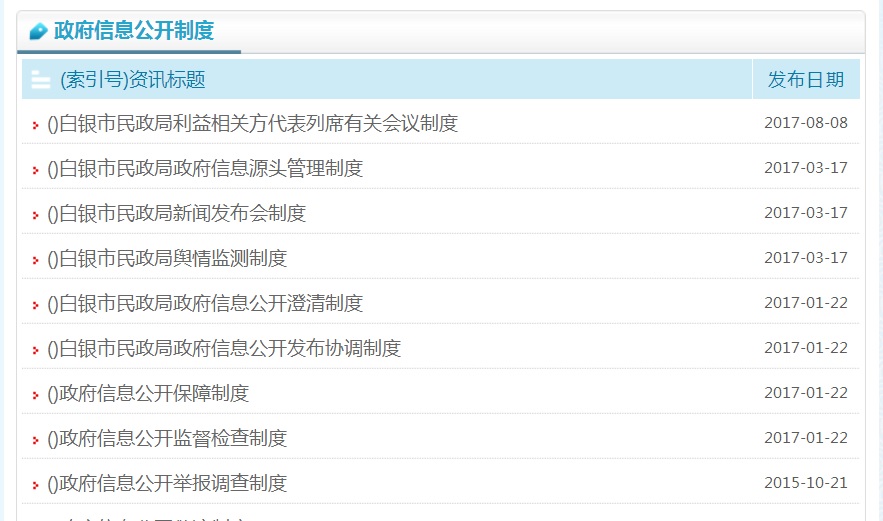Viewport: 883px width, 521px height.
Task: Click red arrow bullet before 政府信息公开保障制度
Action: coord(36,395)
